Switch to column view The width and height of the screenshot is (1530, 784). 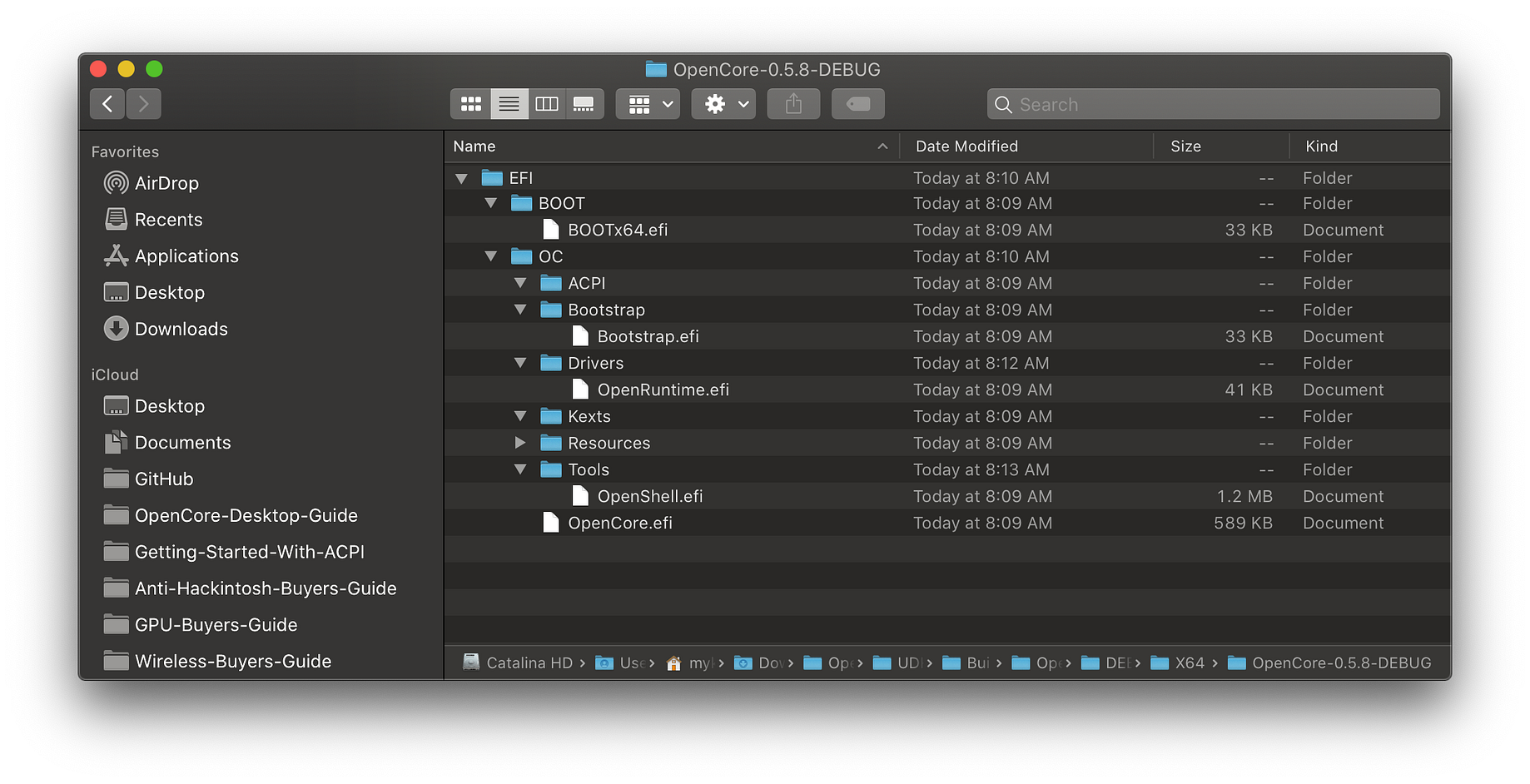[547, 104]
